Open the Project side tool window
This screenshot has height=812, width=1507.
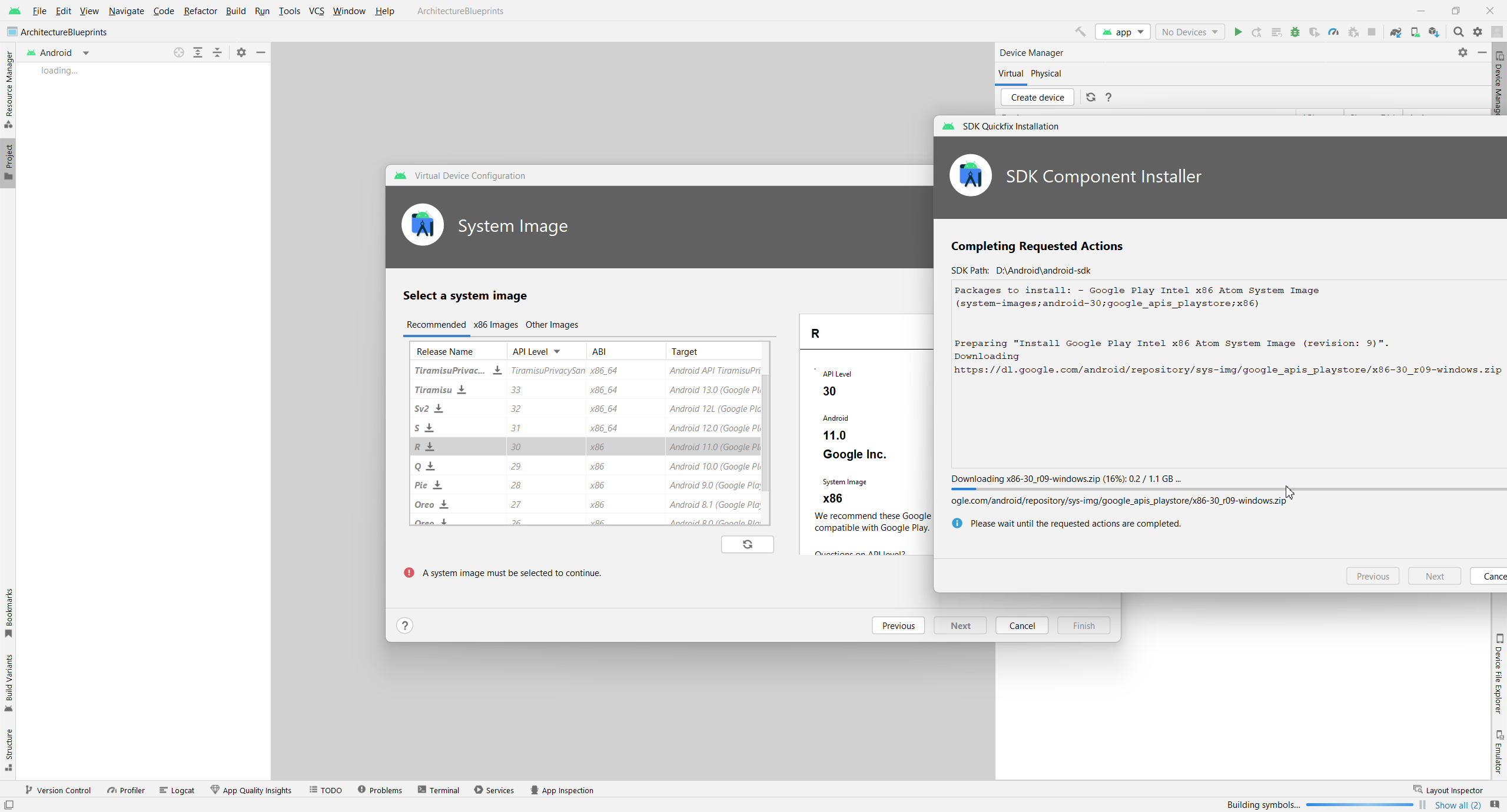8,162
